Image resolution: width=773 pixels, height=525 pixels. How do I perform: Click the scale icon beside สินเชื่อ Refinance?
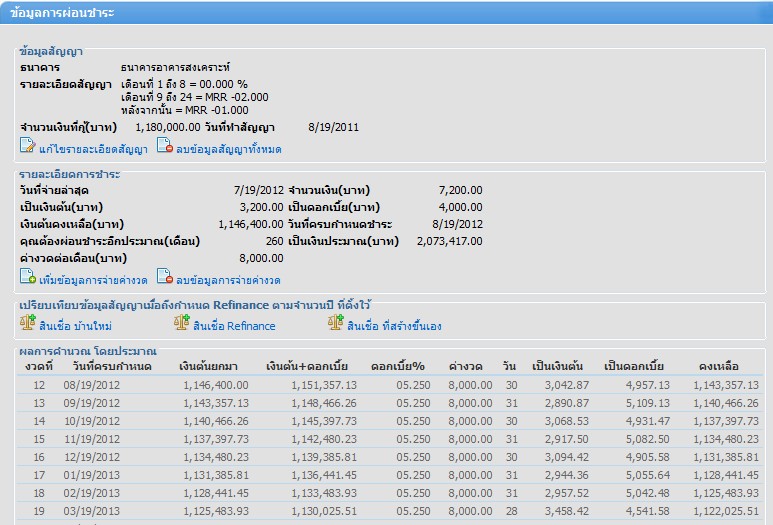coord(182,323)
